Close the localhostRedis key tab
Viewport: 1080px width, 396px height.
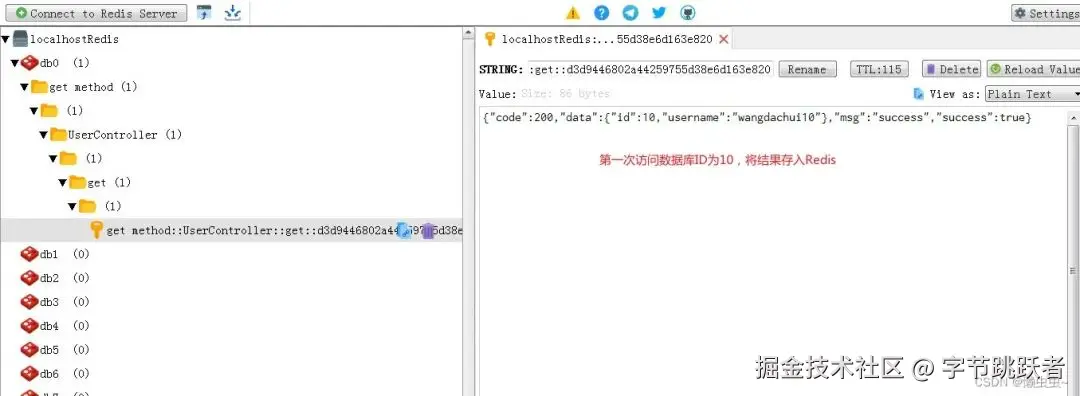723,39
